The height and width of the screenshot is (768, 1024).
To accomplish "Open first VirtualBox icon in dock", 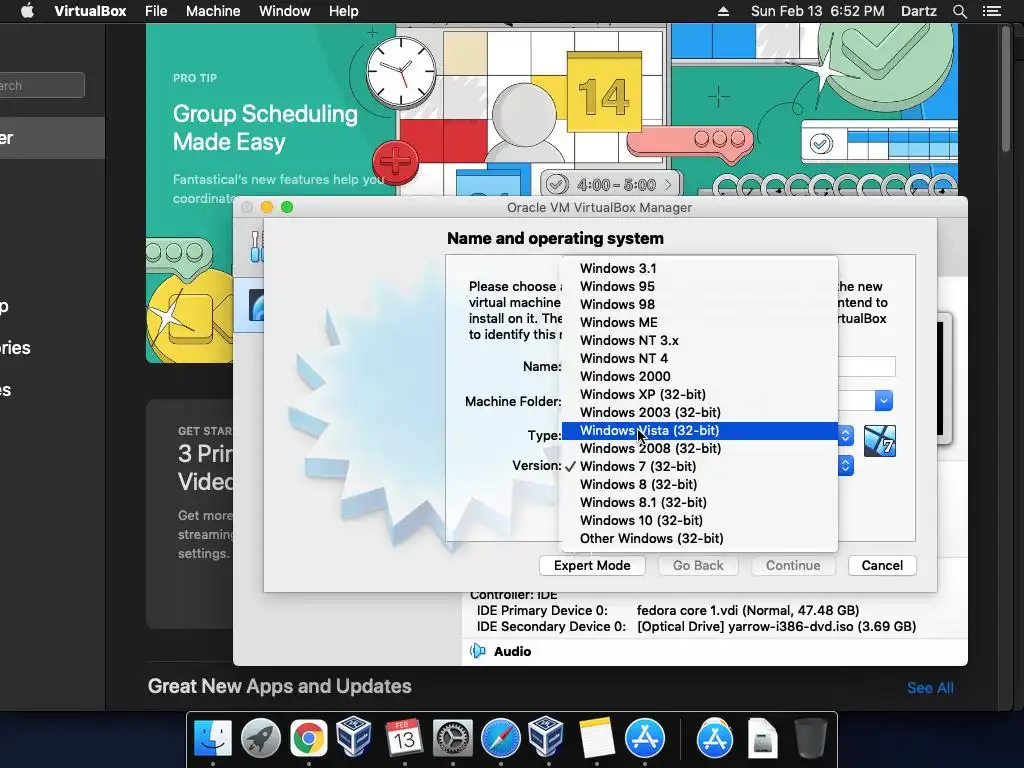I will click(354, 737).
